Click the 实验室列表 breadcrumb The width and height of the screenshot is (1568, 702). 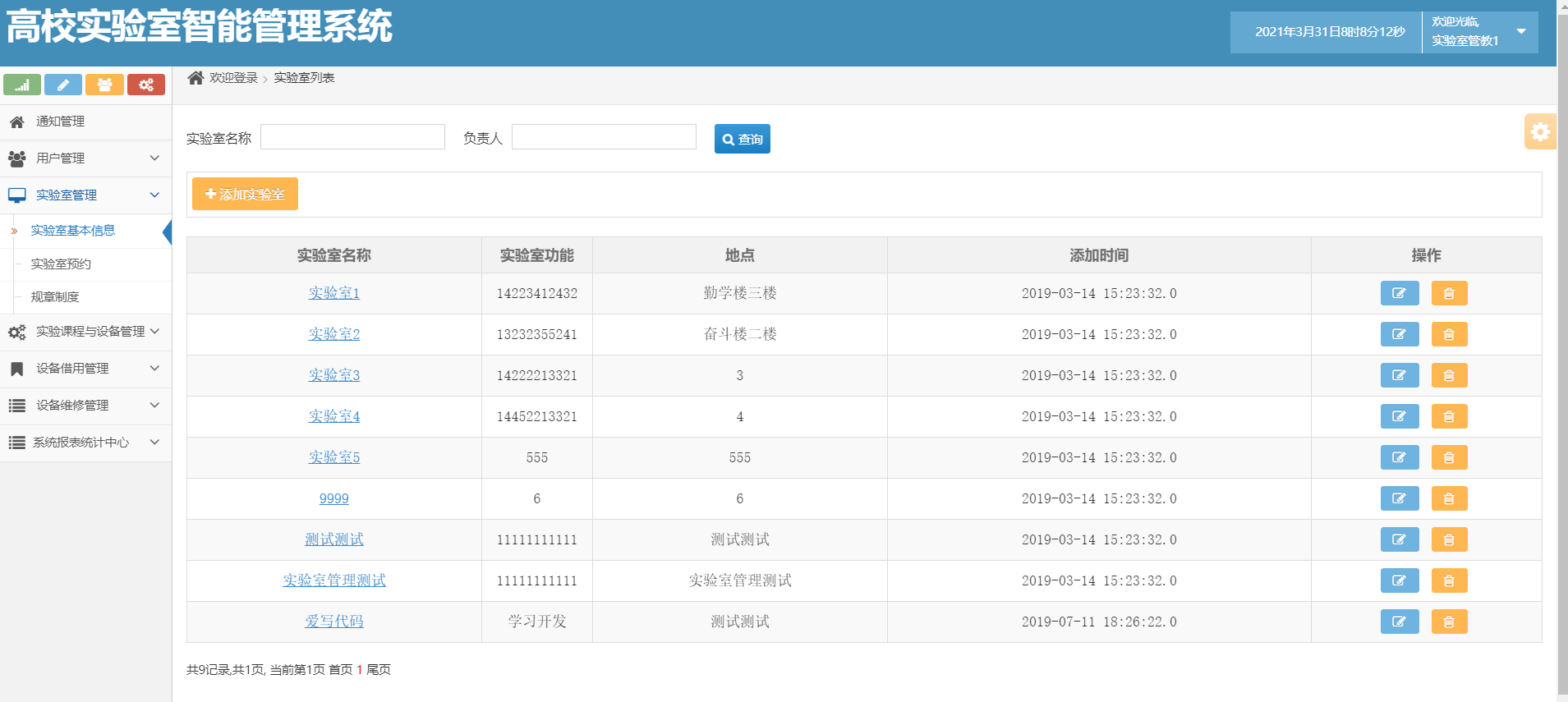pyautogui.click(x=304, y=77)
